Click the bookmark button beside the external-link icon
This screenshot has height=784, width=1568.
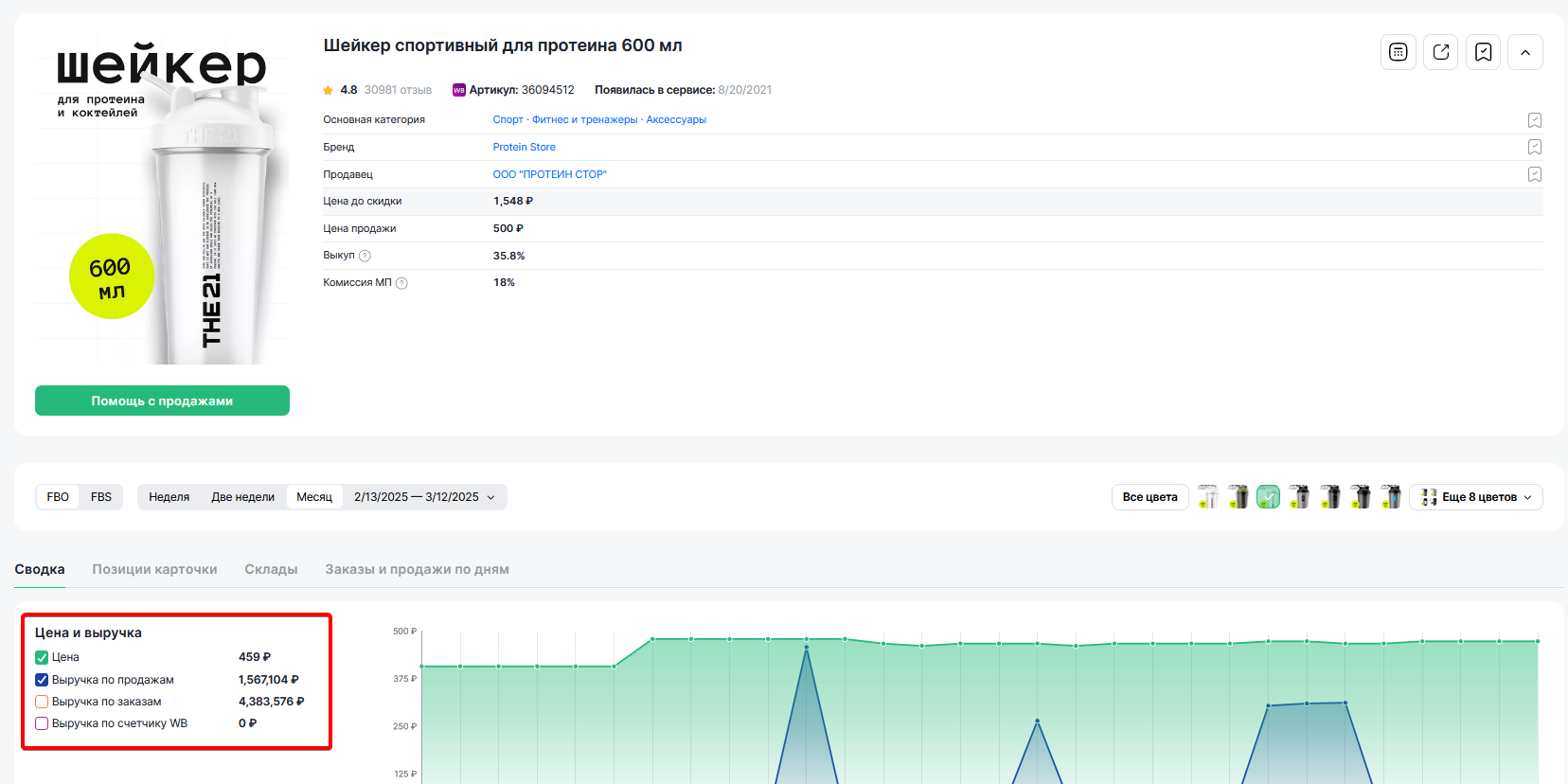(1484, 52)
